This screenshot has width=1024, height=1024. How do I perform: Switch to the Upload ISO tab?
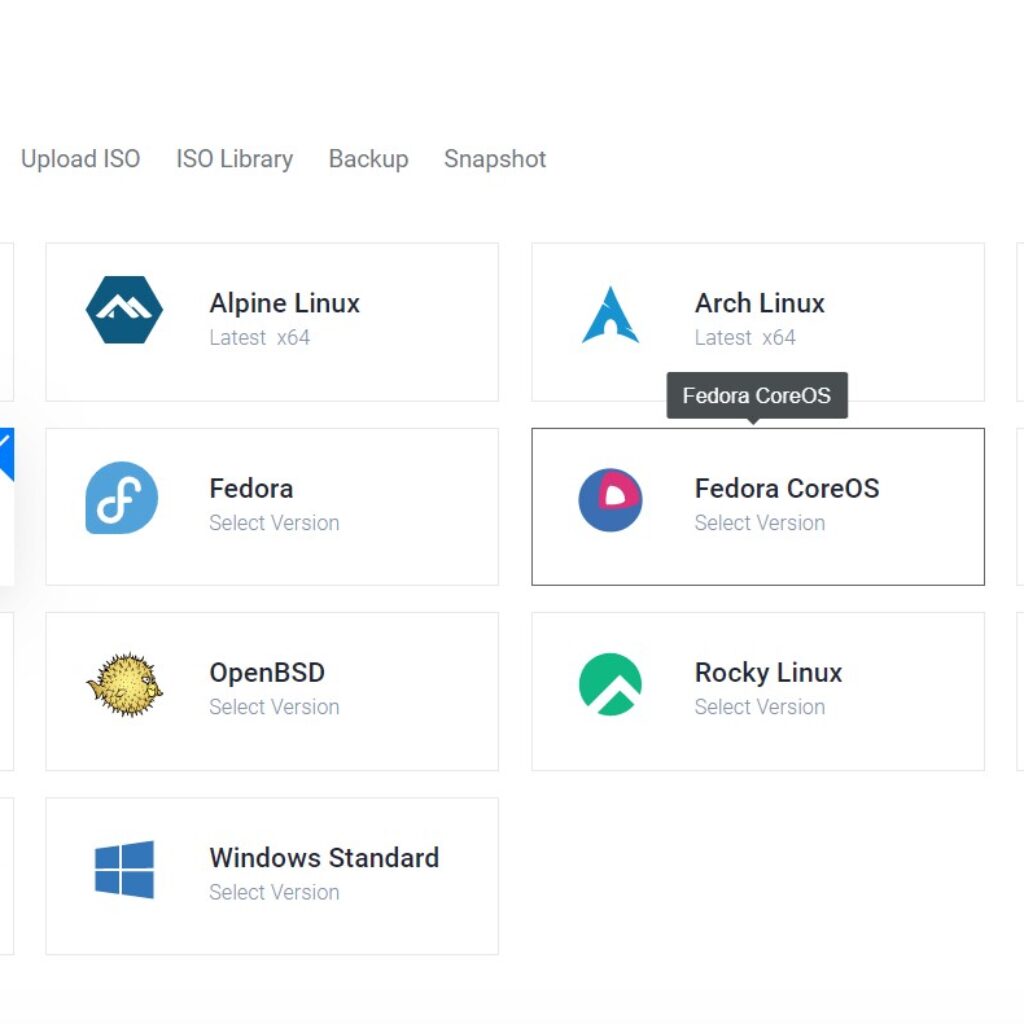(80, 159)
